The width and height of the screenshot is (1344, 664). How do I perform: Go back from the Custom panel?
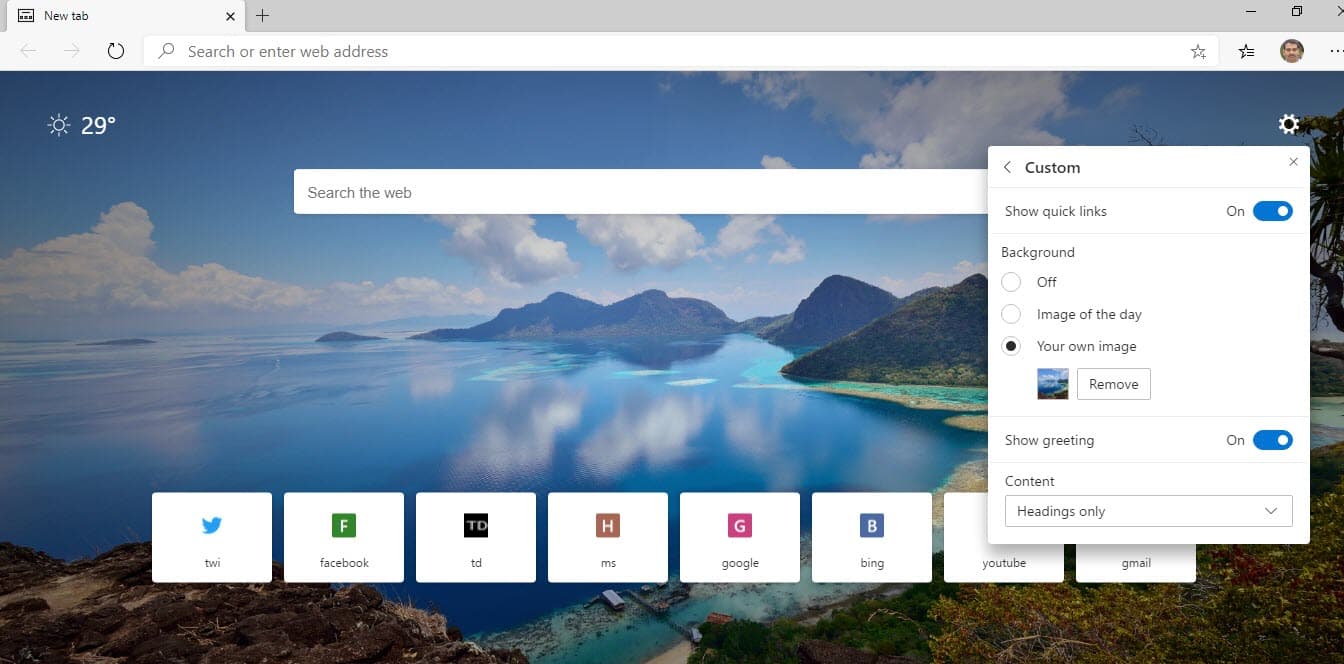[x=1007, y=167]
